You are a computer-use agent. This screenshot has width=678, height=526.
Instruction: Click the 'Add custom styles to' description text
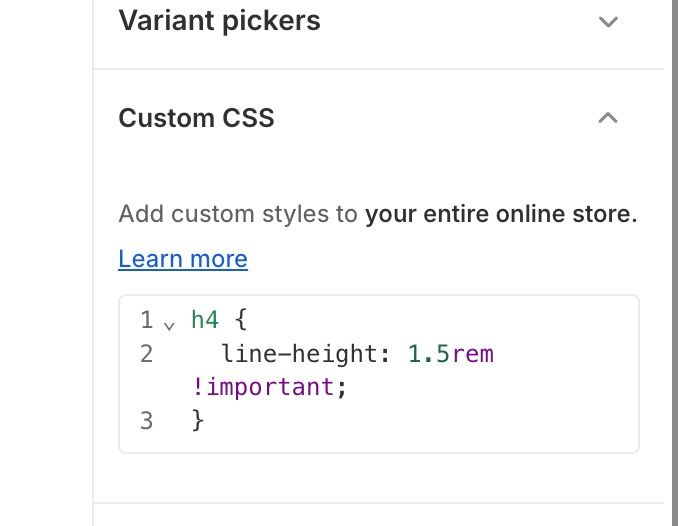[238, 214]
